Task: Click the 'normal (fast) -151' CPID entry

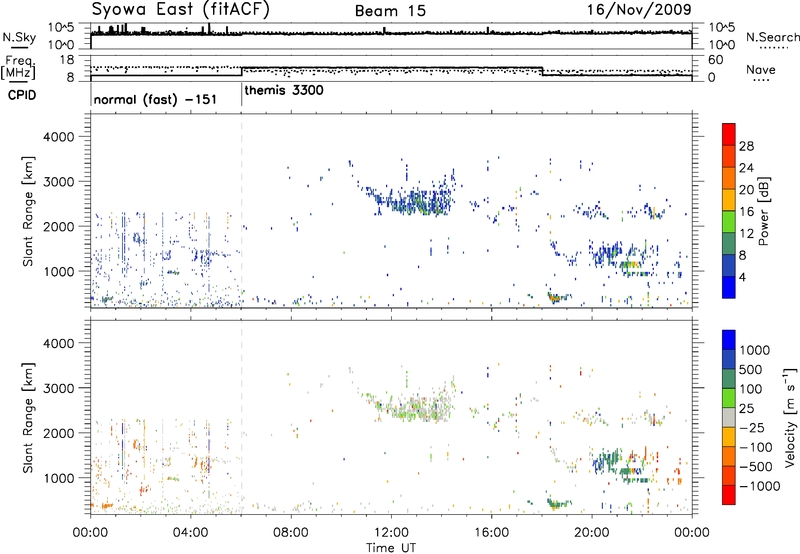Action: (155, 99)
